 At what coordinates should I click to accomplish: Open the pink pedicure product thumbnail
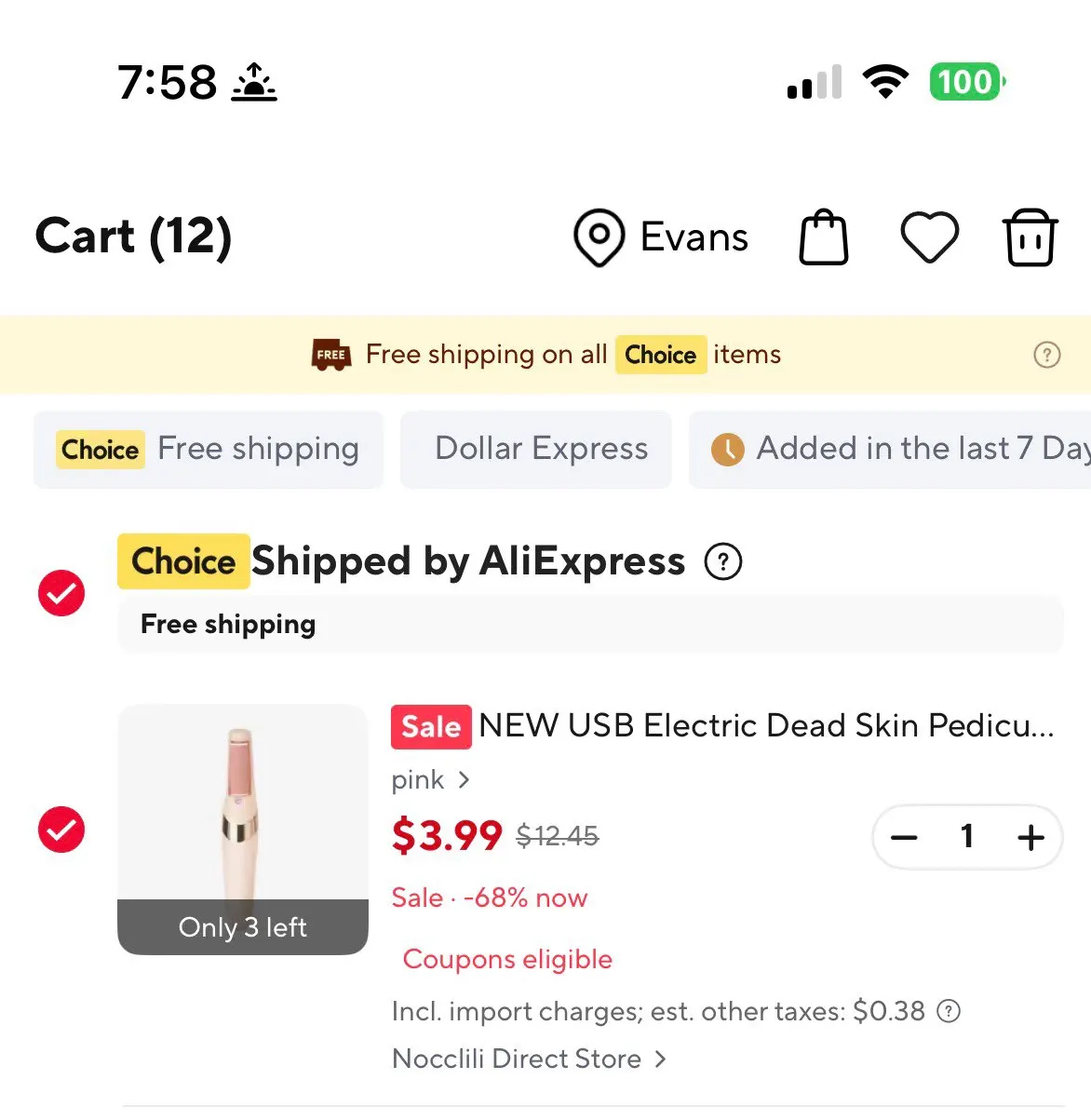[x=243, y=830]
